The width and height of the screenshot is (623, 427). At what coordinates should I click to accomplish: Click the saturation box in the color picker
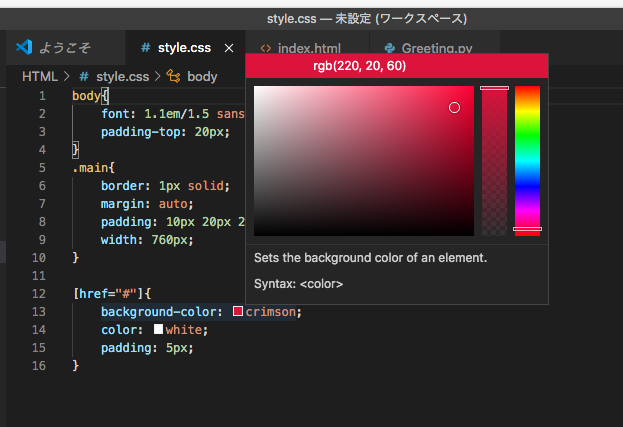(x=364, y=161)
